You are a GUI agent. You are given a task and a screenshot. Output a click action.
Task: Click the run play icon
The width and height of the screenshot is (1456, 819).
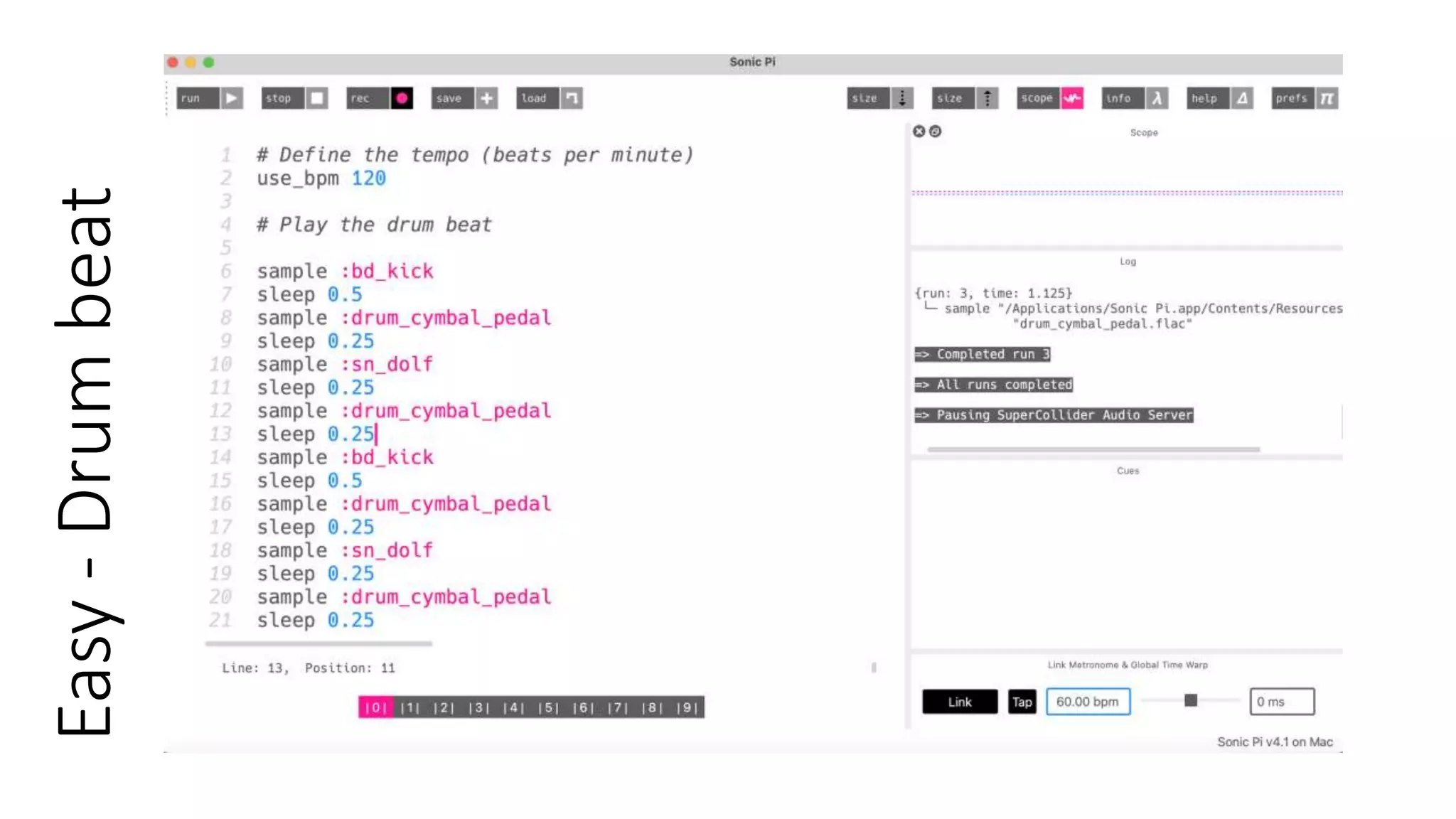[x=231, y=98]
